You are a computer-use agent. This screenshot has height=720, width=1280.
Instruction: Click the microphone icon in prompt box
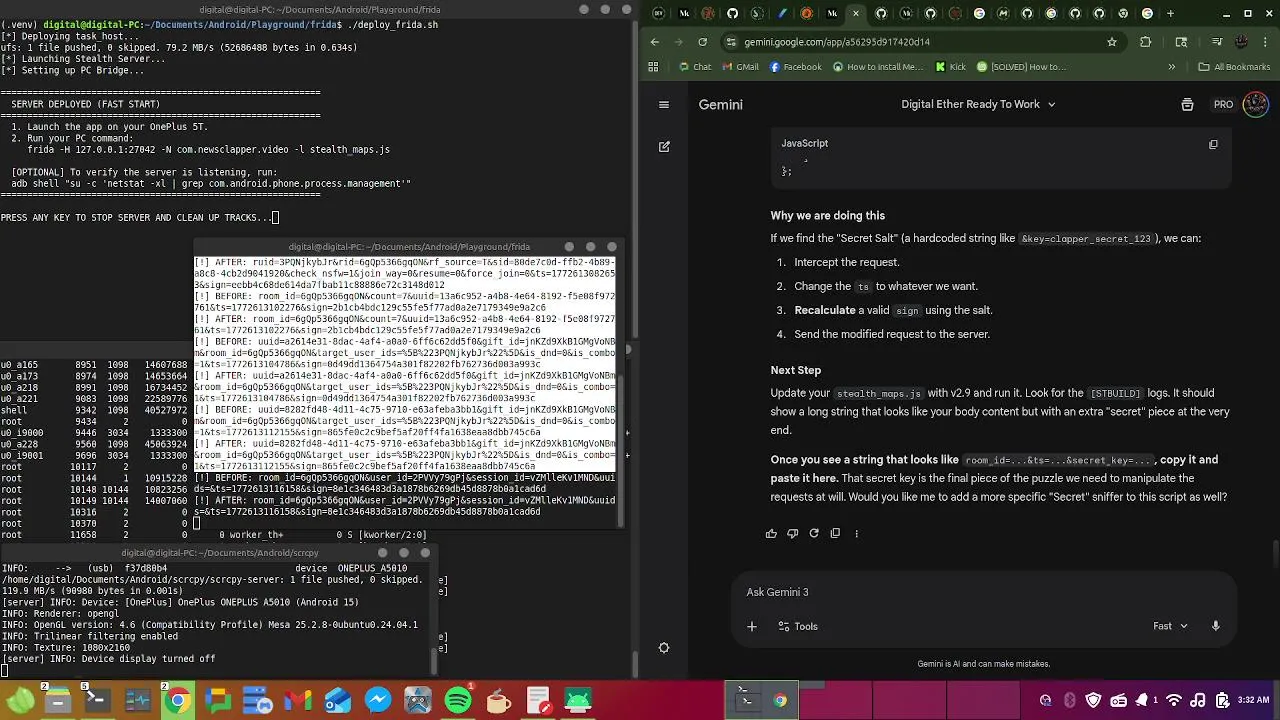[1215, 626]
